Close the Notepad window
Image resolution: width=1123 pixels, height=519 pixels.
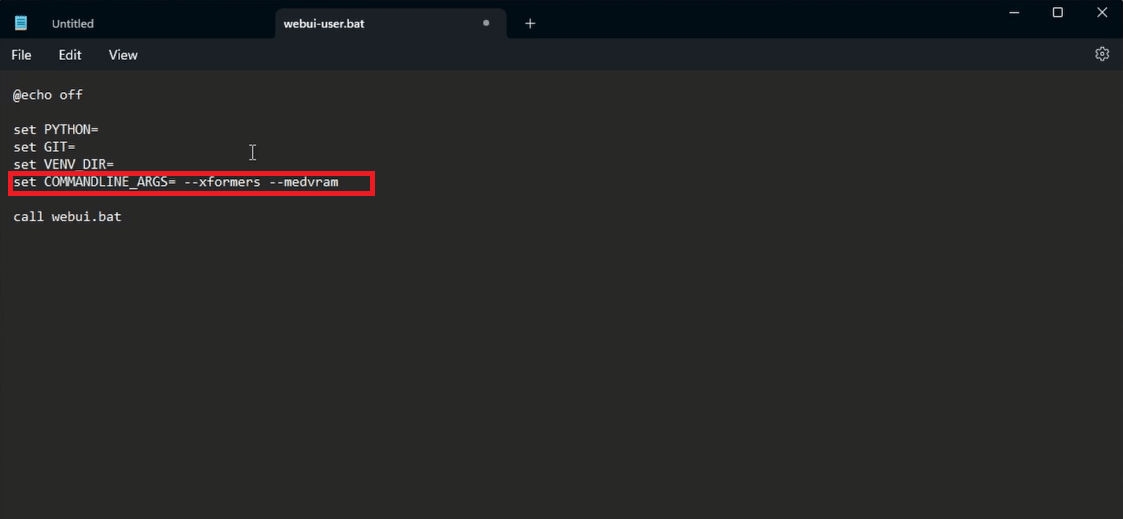coord(1102,12)
